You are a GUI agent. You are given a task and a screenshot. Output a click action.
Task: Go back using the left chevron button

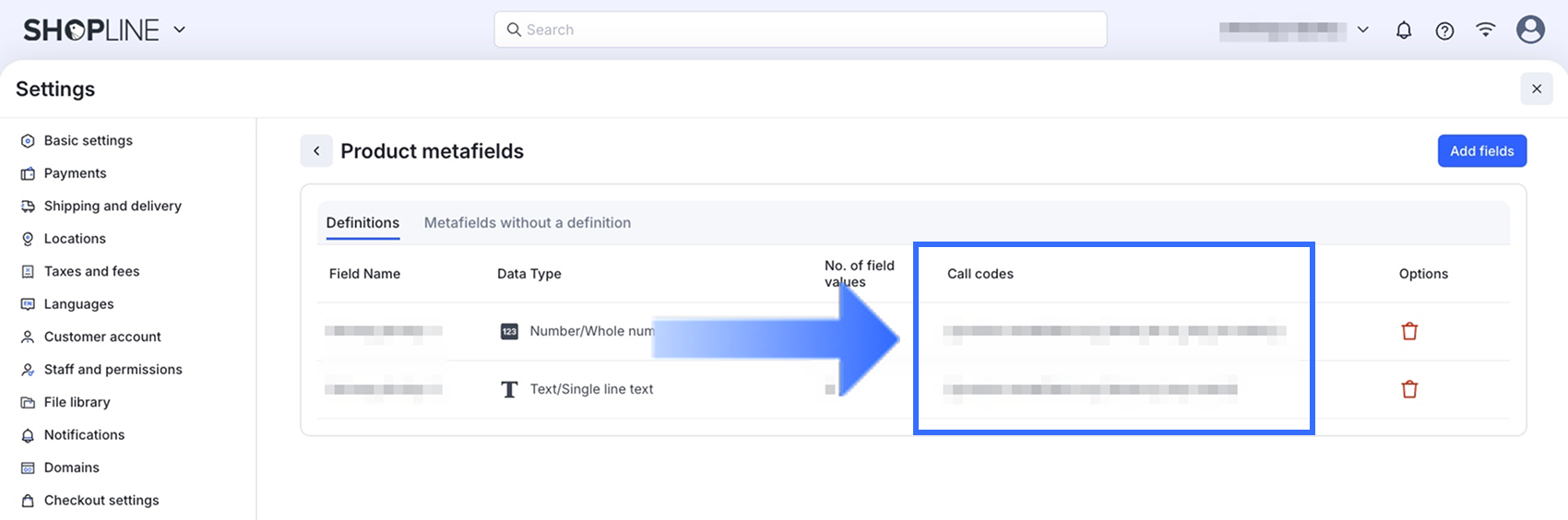(x=316, y=151)
